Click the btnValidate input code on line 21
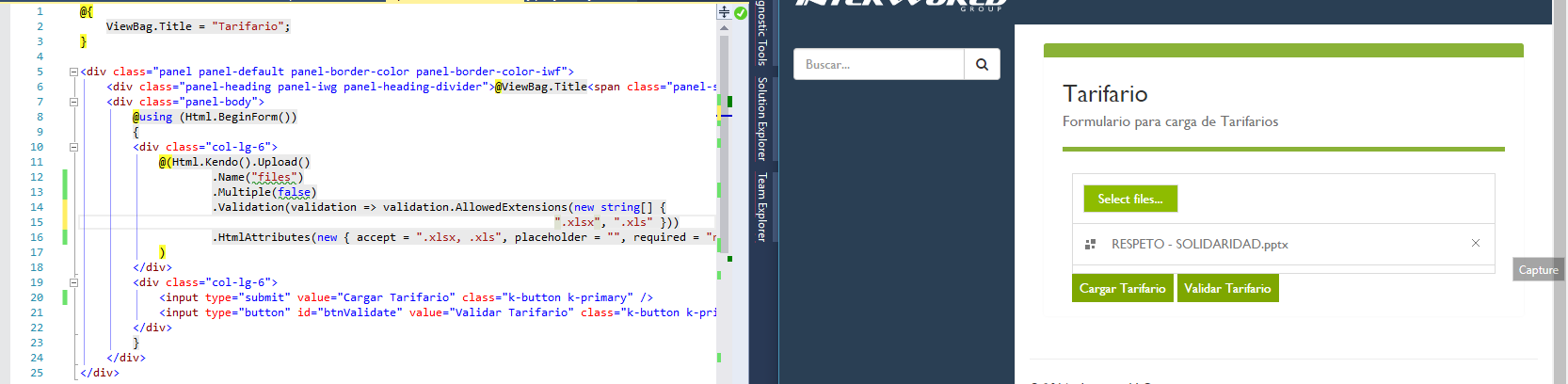Image resolution: width=1568 pixels, height=384 pixels. [438, 312]
